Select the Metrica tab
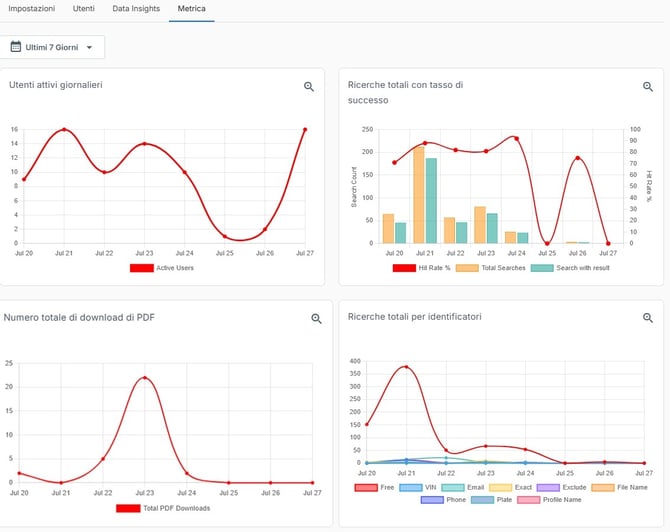Image resolution: width=670 pixels, height=532 pixels. 191,9
